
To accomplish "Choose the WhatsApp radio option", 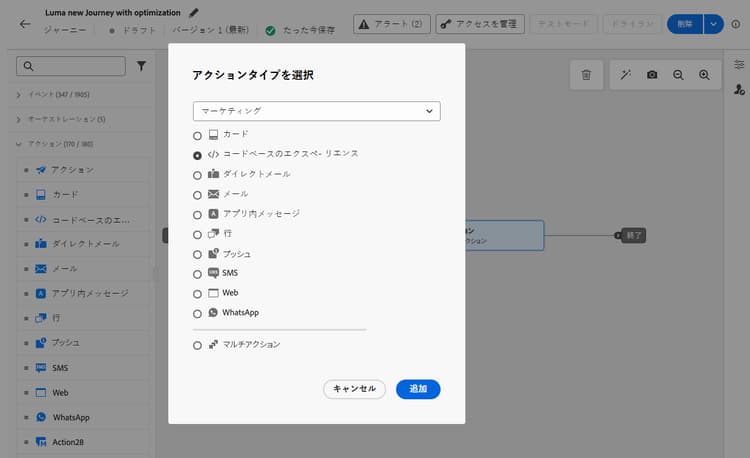I will pos(197,314).
